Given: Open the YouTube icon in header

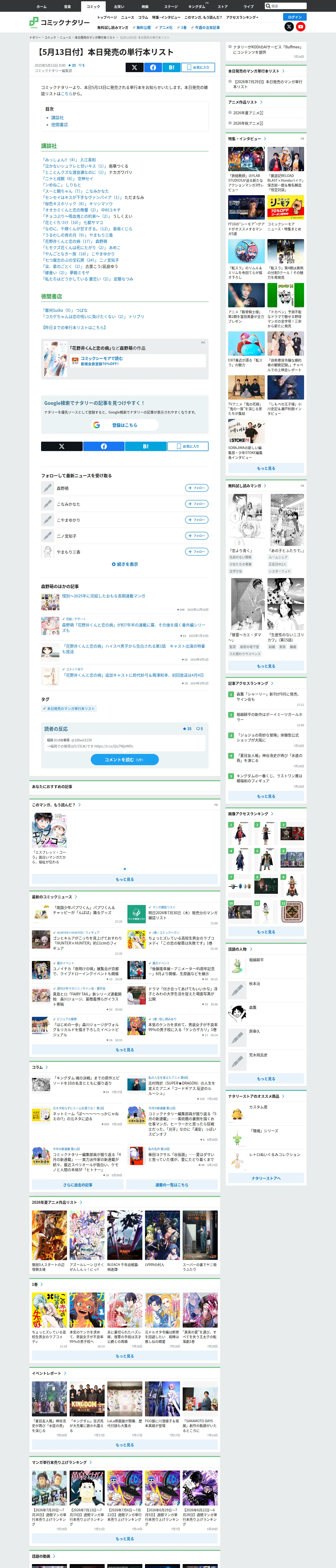Looking at the screenshot, I should tap(301, 27).
